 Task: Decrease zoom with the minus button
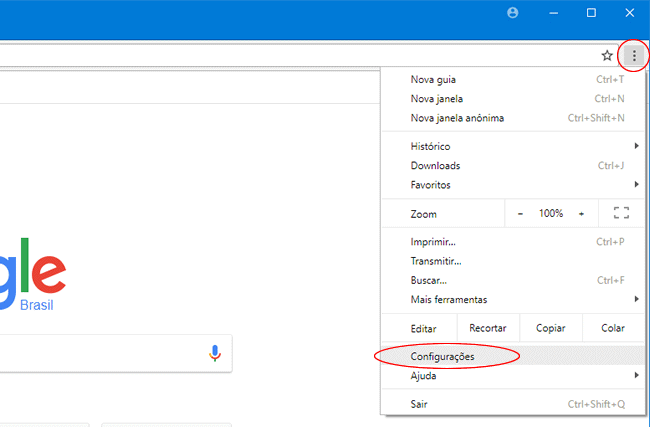[520, 213]
